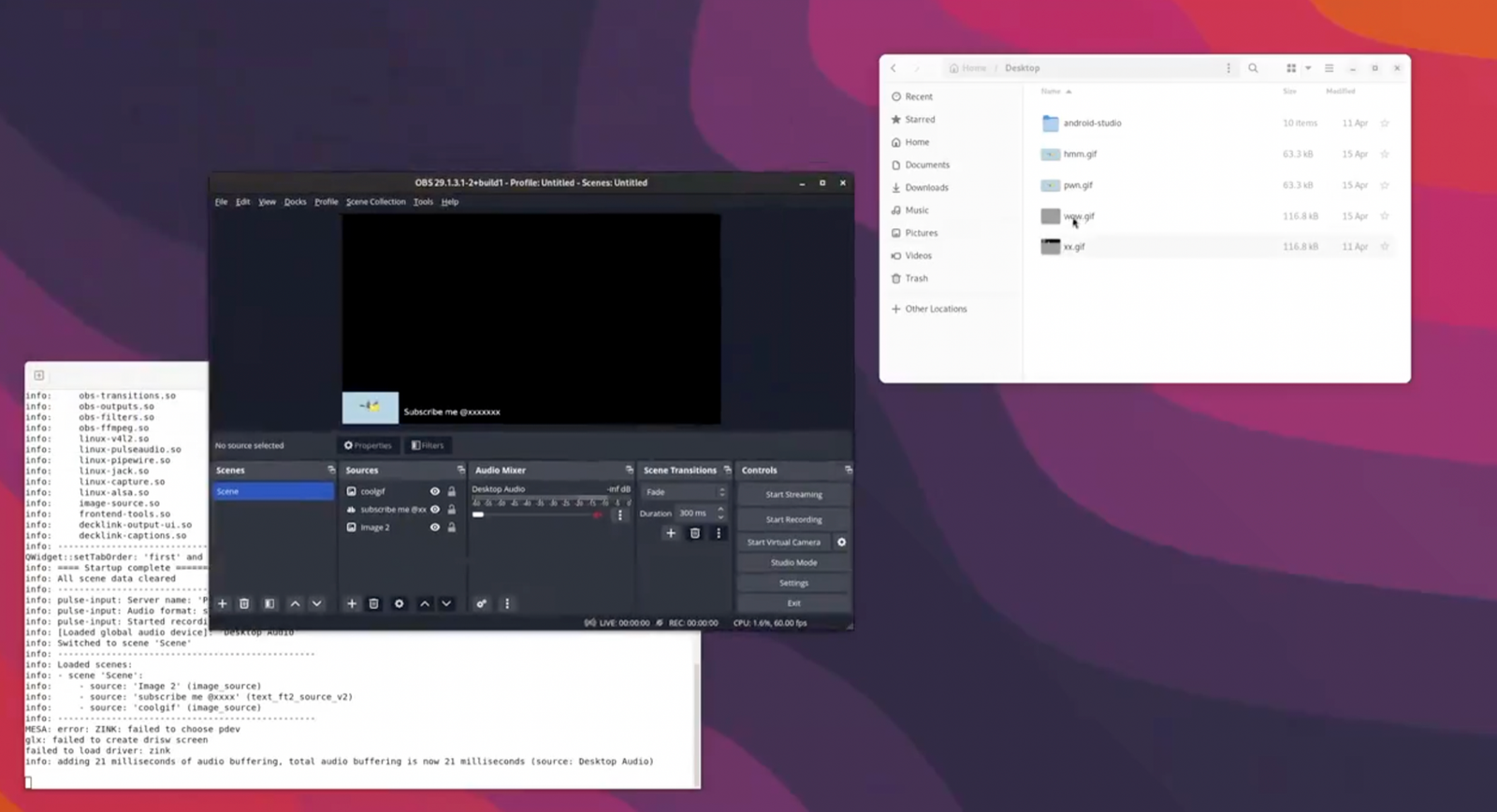Increase the transition Duration stepper
1497x812 pixels.
point(720,509)
